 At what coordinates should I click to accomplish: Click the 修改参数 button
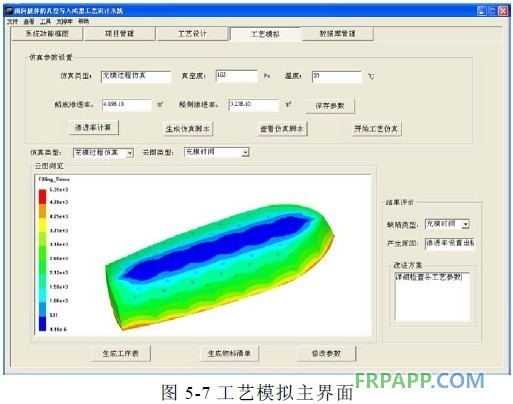coord(326,353)
